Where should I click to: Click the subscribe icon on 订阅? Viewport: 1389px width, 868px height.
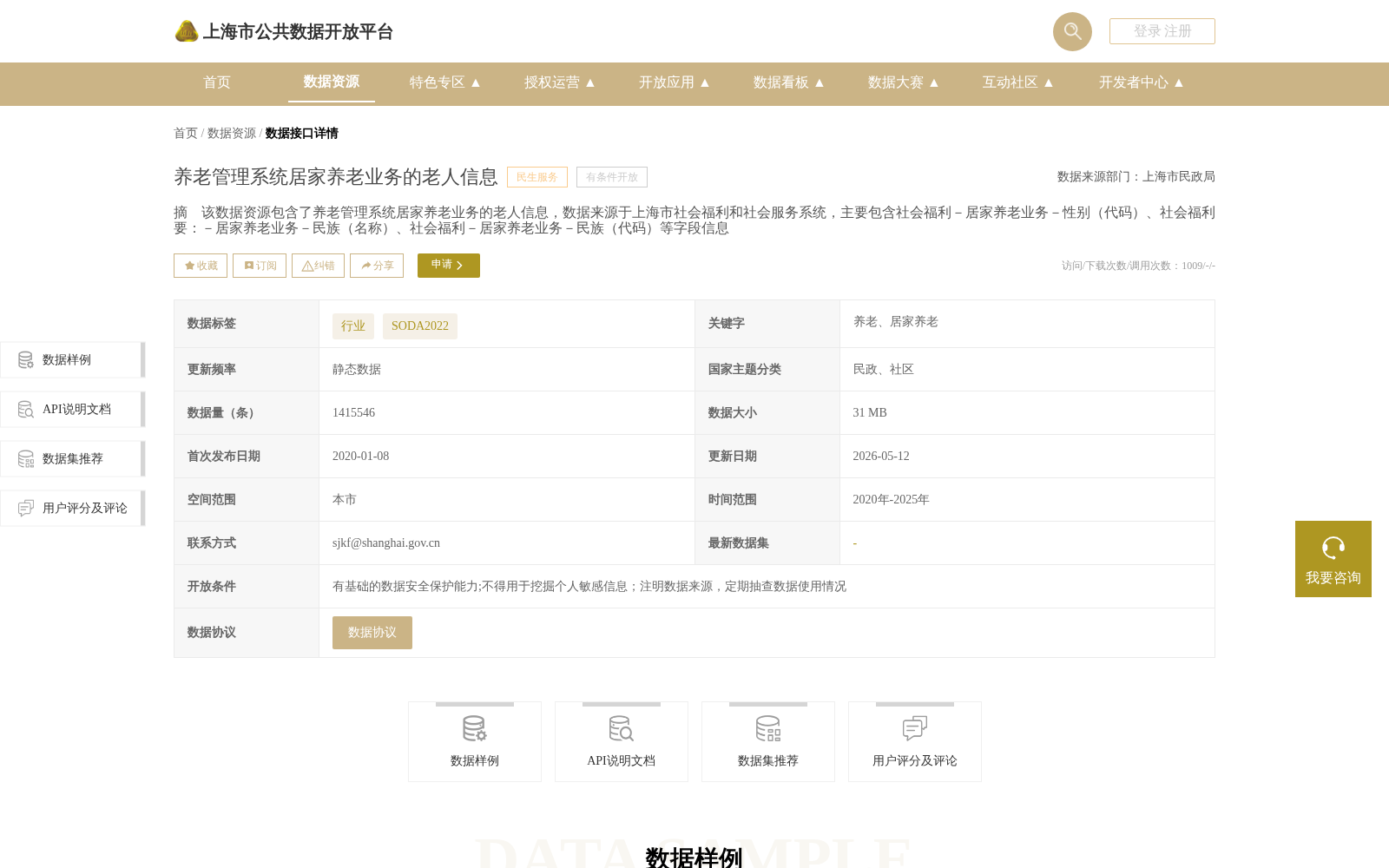(249, 266)
